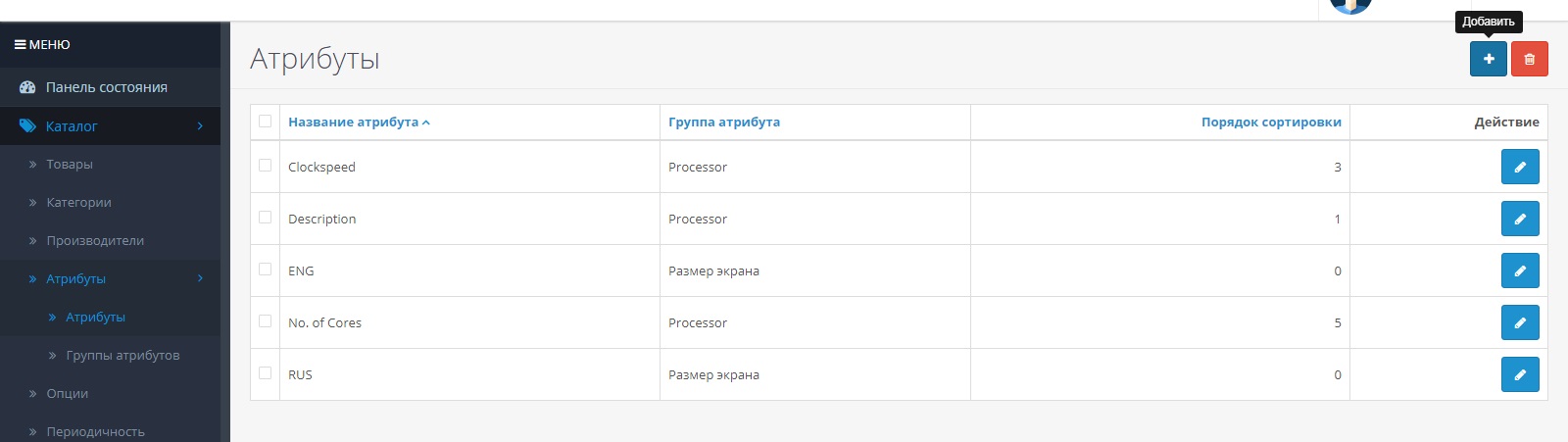Sort by Группа атрибута column header
Screen dimensions: 1568x442
pyautogui.click(x=724, y=123)
